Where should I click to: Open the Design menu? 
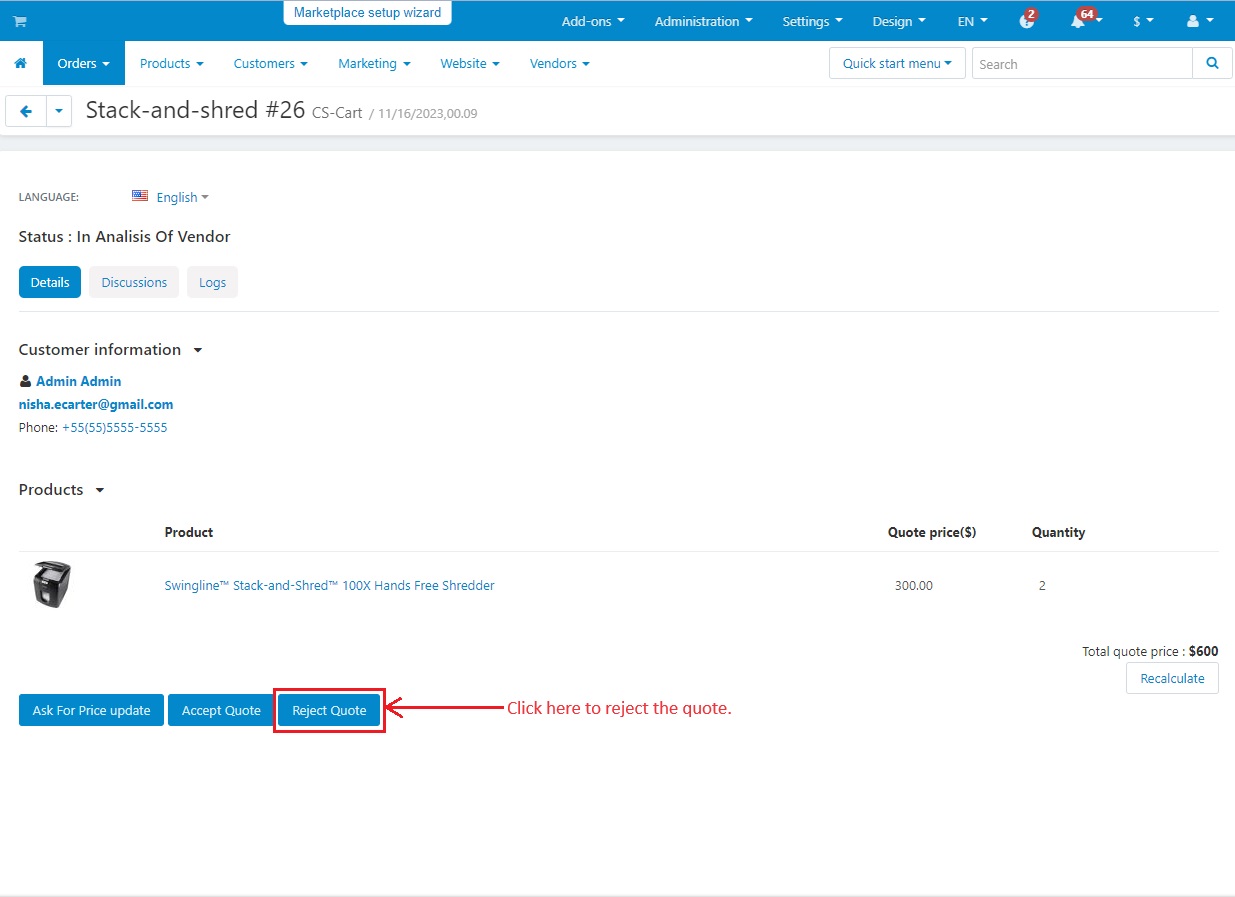899,21
